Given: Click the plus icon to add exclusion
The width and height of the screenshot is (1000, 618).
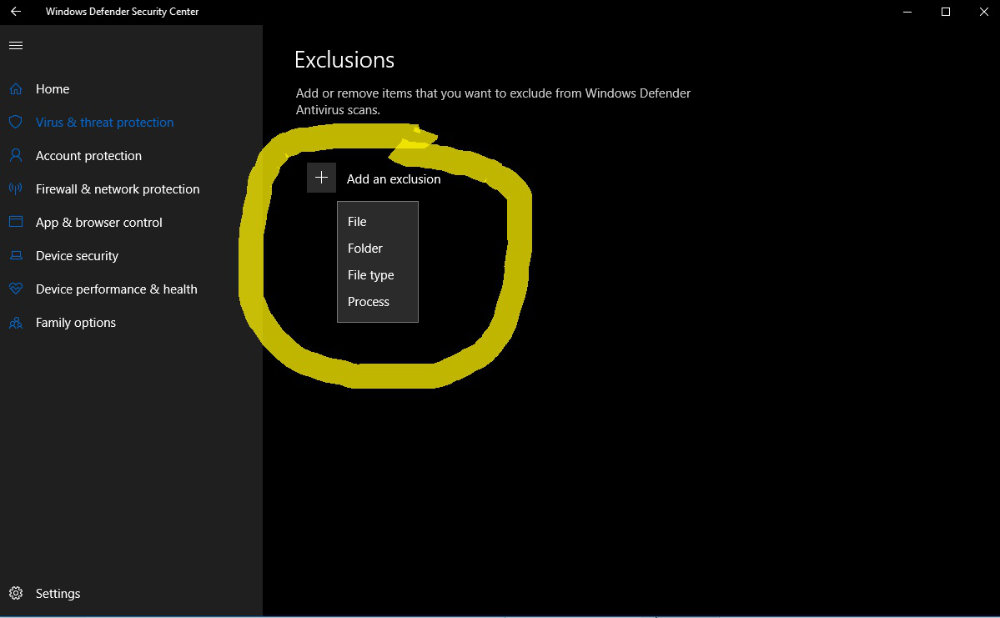Looking at the screenshot, I should coord(321,178).
